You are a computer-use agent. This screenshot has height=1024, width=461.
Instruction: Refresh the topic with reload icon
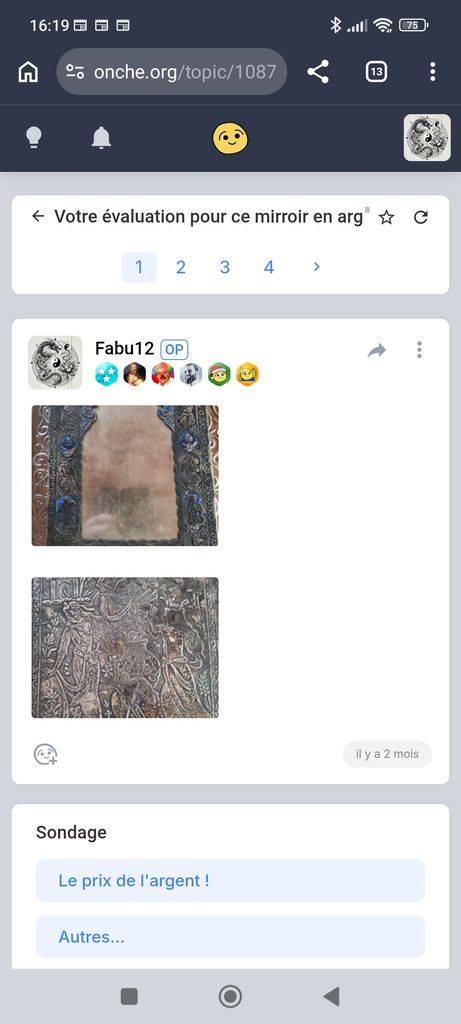coord(421,217)
